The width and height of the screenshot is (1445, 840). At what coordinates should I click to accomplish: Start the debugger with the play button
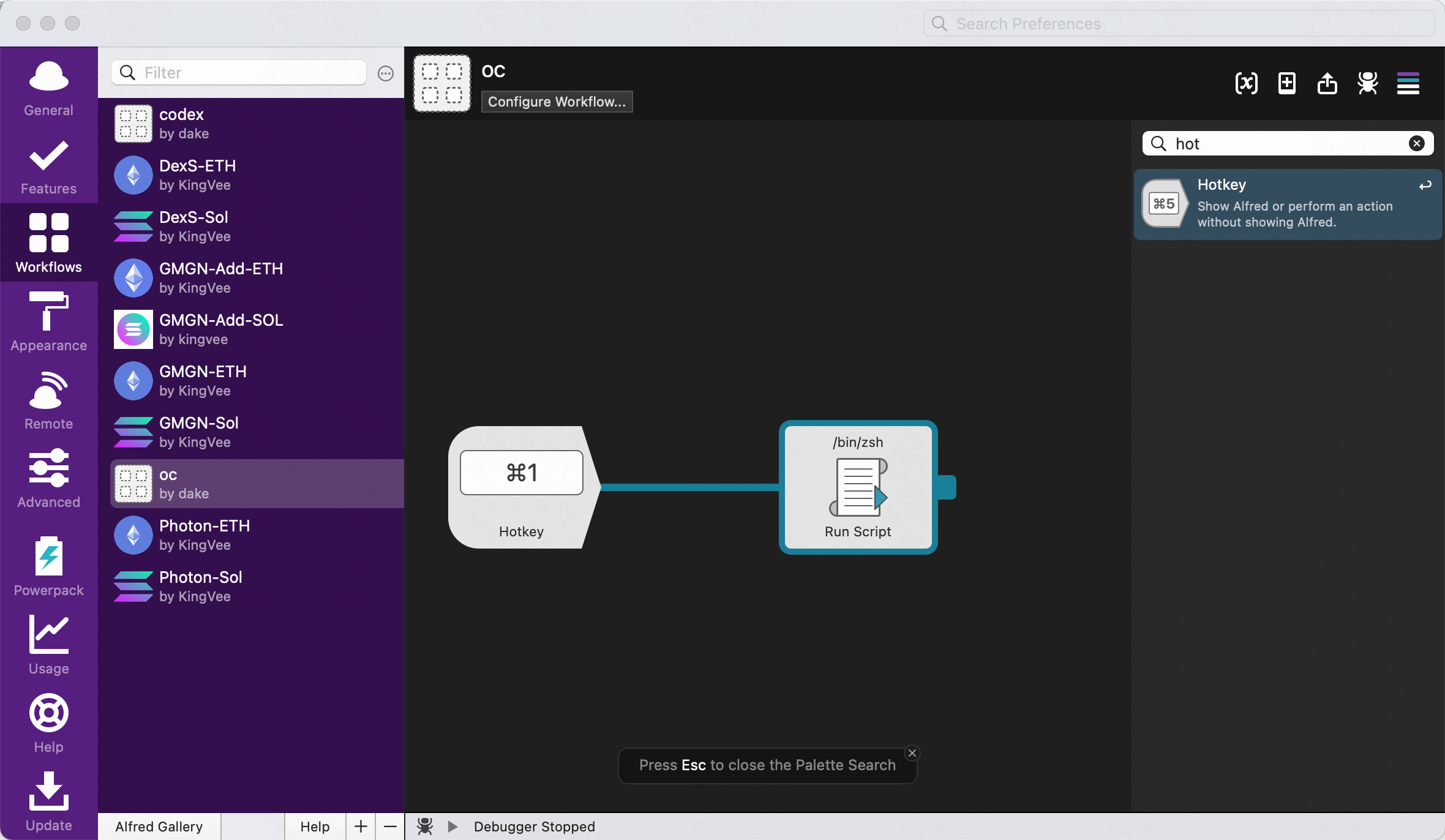coord(452,827)
